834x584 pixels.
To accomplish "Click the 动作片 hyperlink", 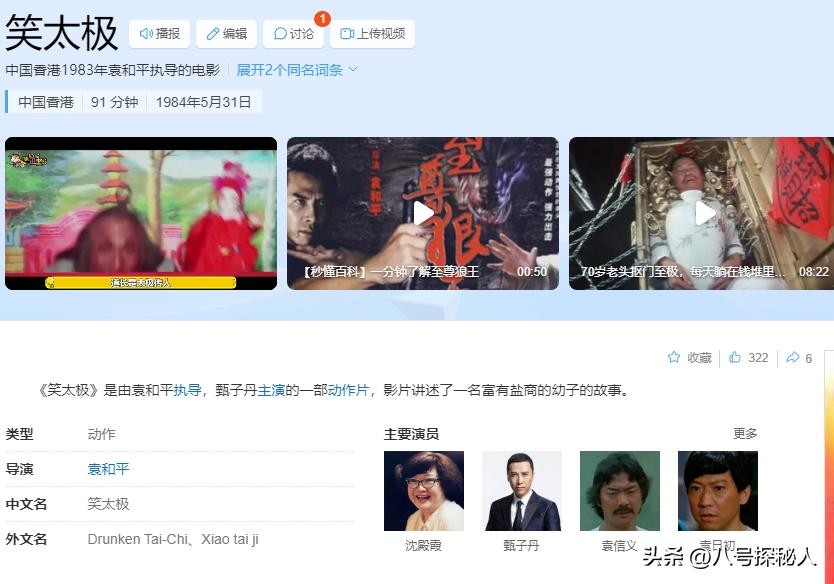I will click(x=348, y=391).
